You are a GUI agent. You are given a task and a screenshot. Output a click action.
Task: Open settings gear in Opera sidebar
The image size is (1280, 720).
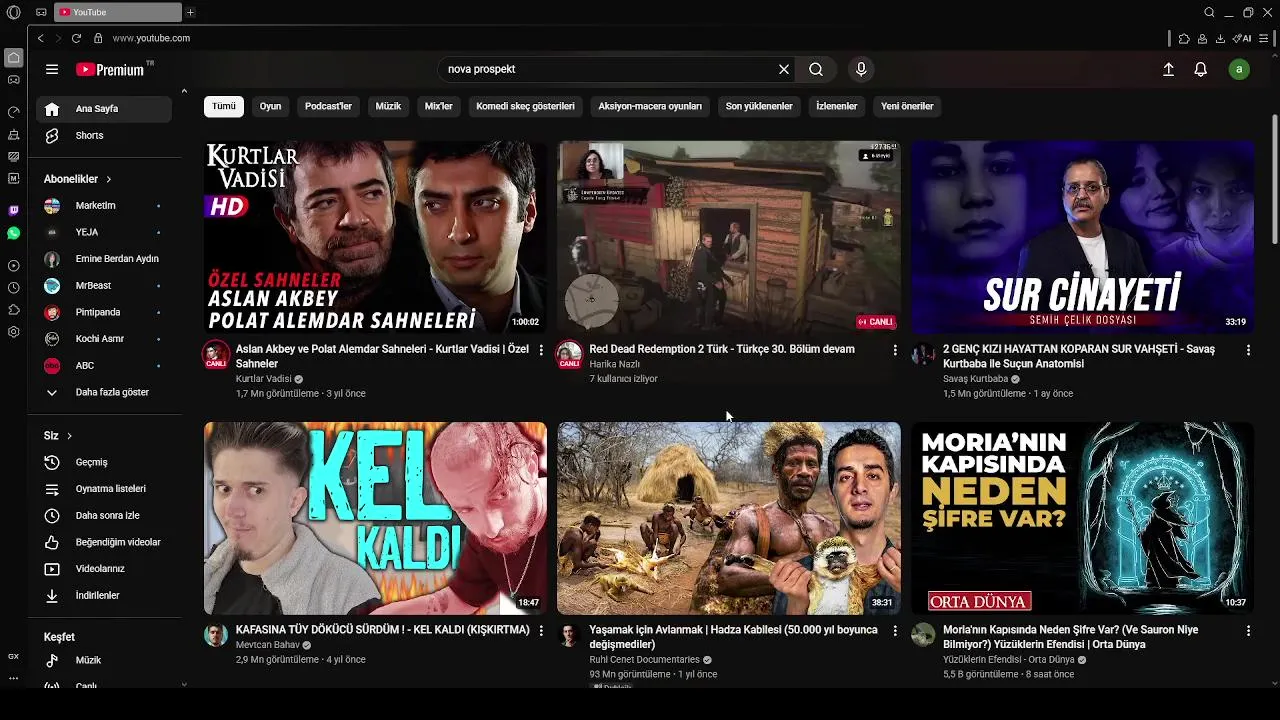(13, 332)
